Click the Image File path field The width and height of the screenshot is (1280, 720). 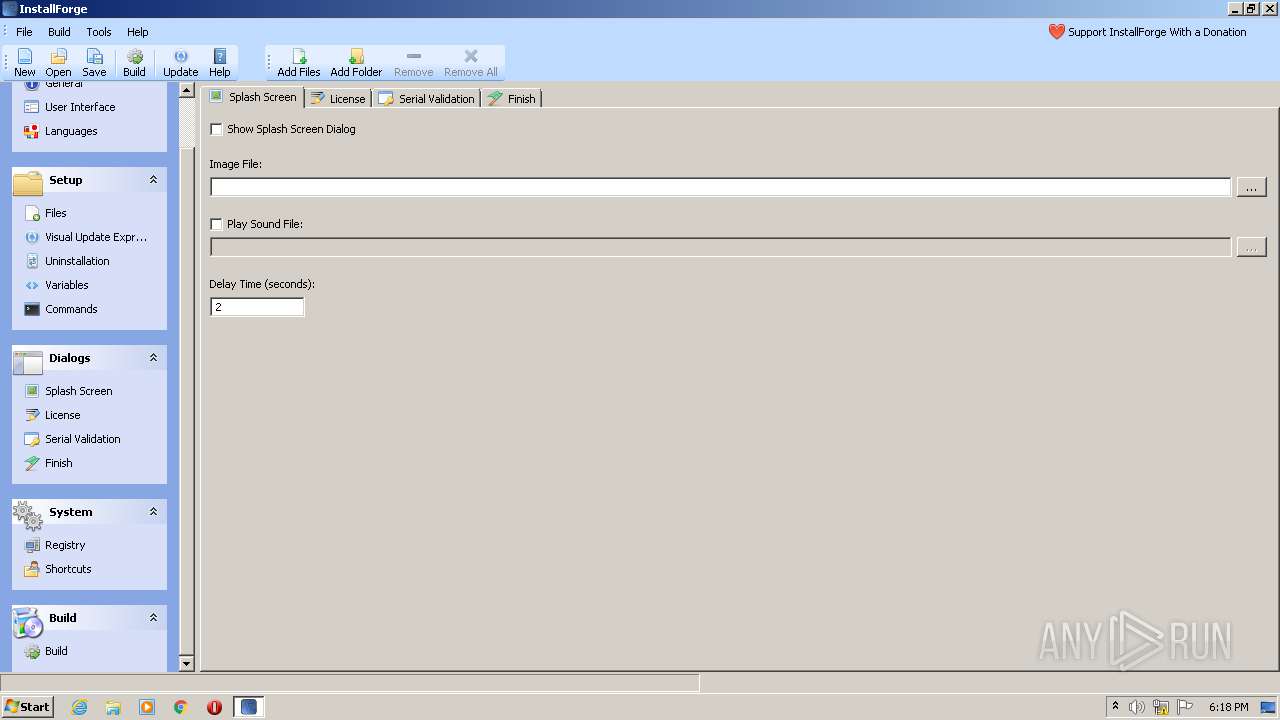click(x=720, y=187)
